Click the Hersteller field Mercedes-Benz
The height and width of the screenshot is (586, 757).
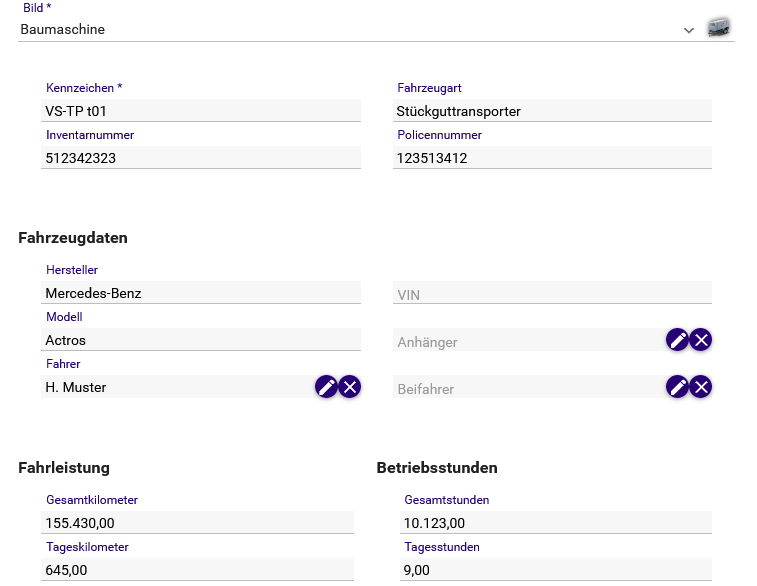tap(201, 293)
